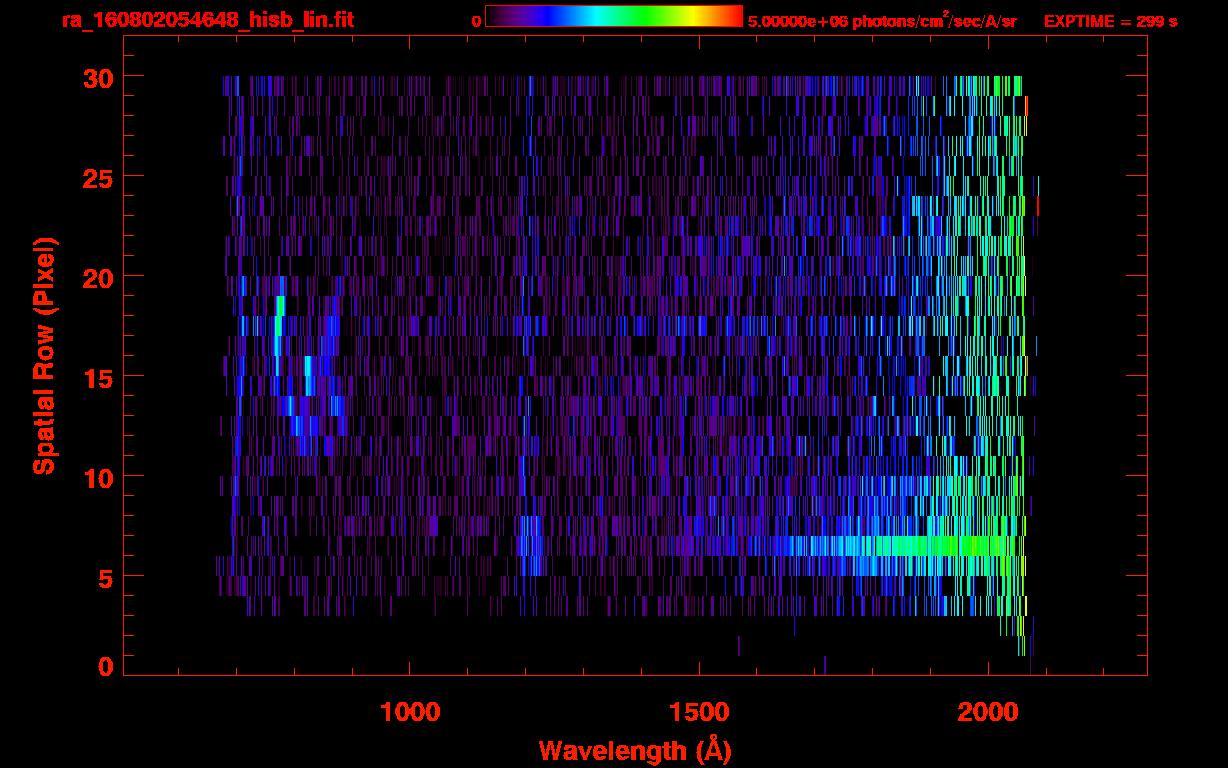This screenshot has width=1228, height=768.
Task: Click the spatial row 20 tick label
Action: [x=98, y=277]
